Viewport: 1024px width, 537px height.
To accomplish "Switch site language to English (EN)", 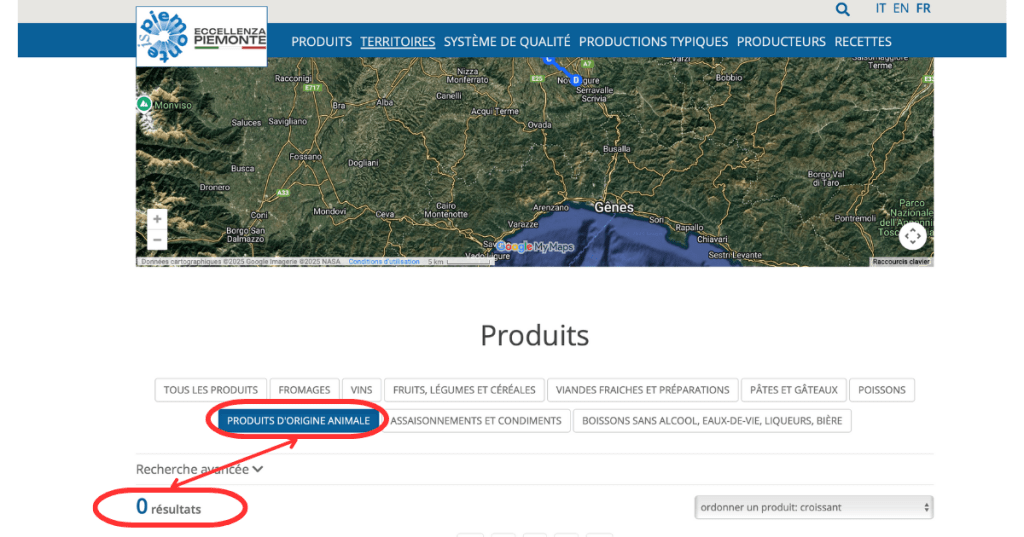I will [901, 8].
